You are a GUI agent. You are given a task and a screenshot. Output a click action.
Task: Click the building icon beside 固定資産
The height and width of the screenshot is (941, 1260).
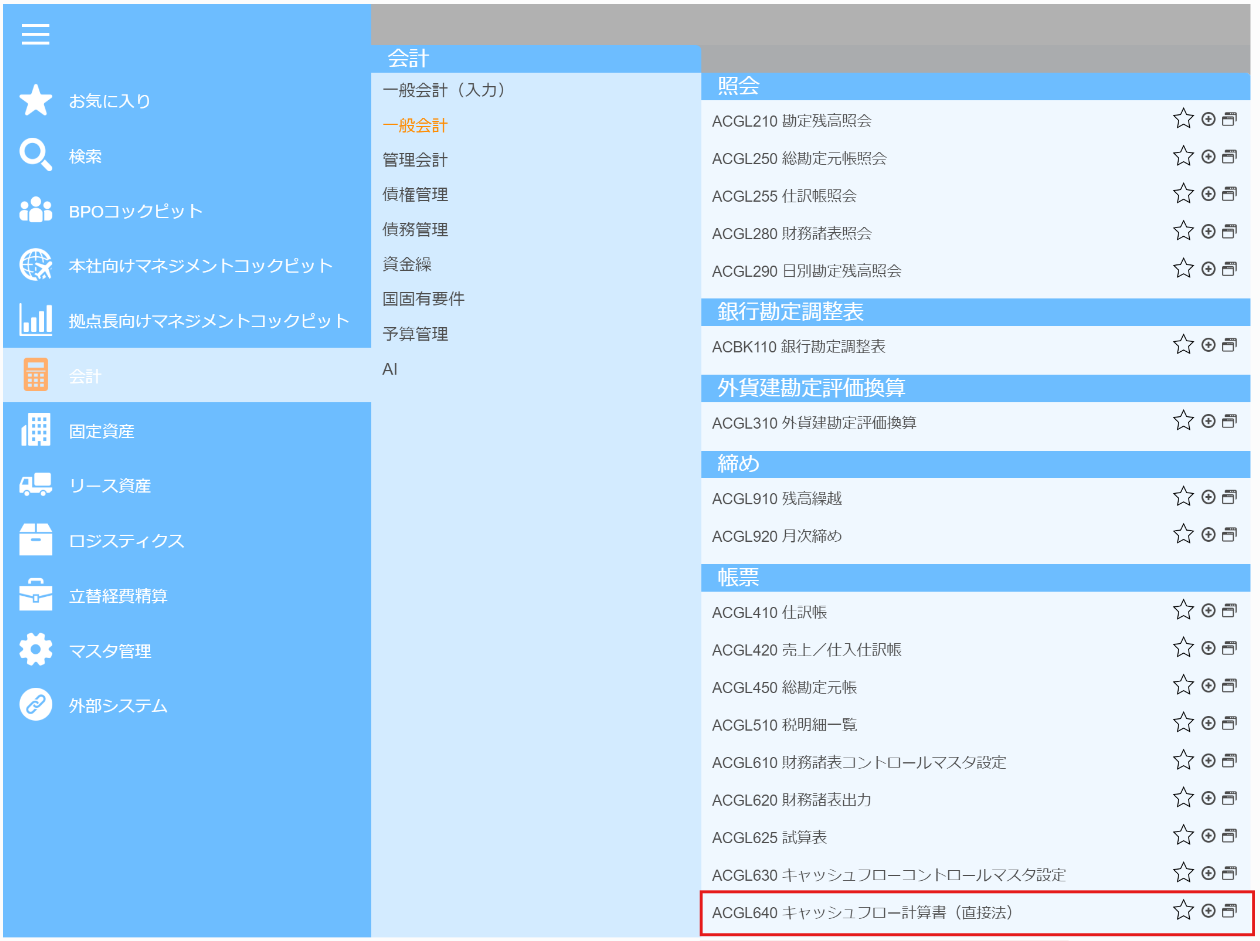point(35,430)
